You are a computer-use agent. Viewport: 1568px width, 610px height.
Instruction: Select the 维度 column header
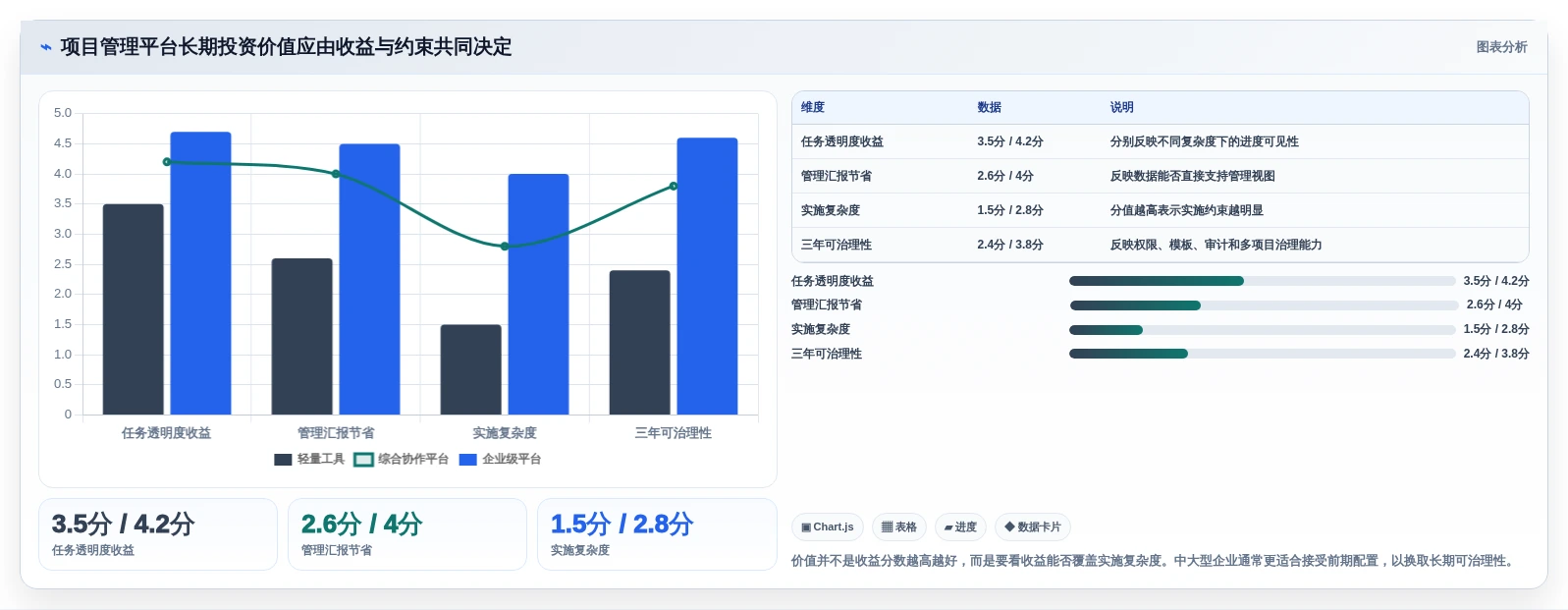(x=813, y=108)
